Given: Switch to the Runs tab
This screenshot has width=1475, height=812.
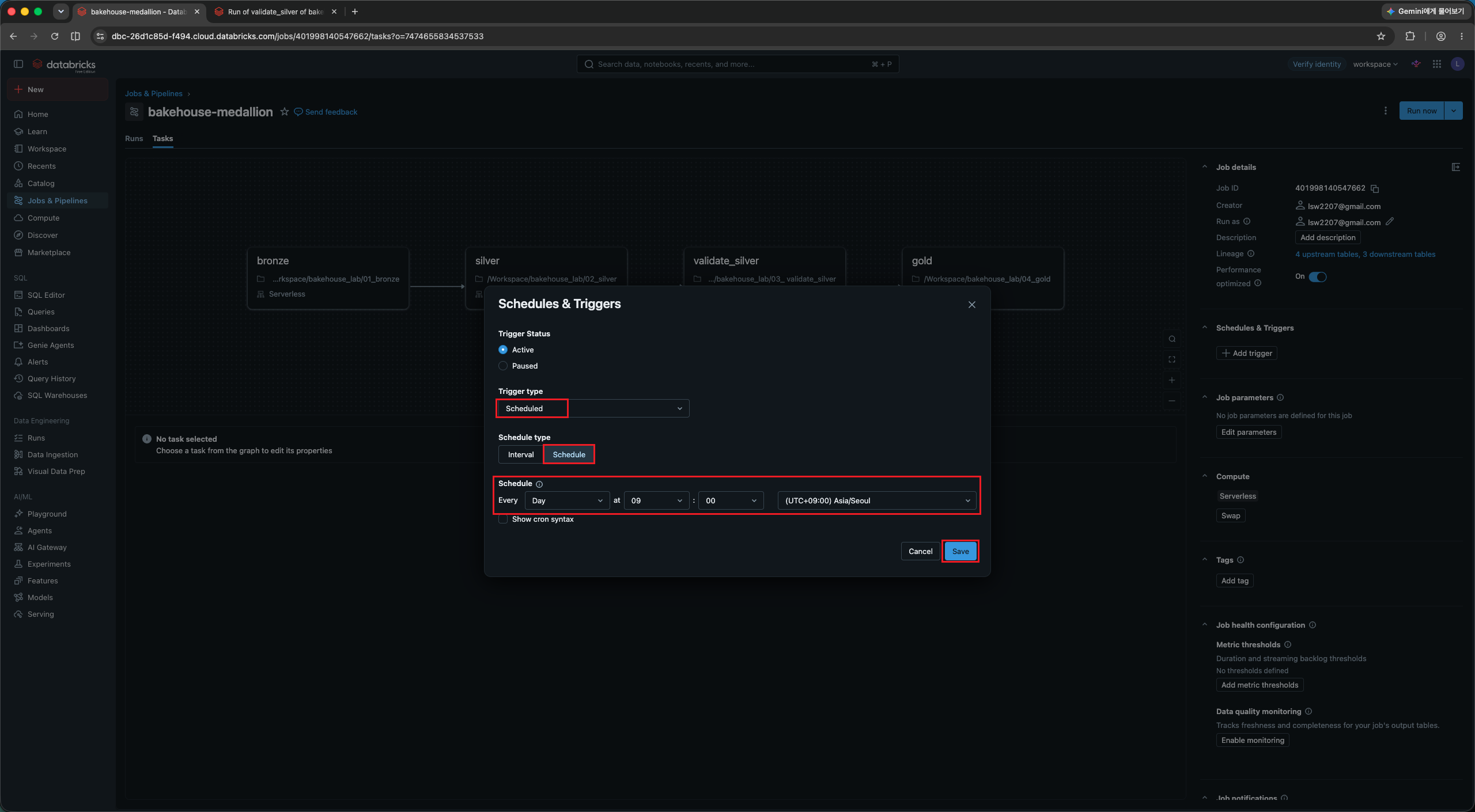Looking at the screenshot, I should click(x=134, y=138).
